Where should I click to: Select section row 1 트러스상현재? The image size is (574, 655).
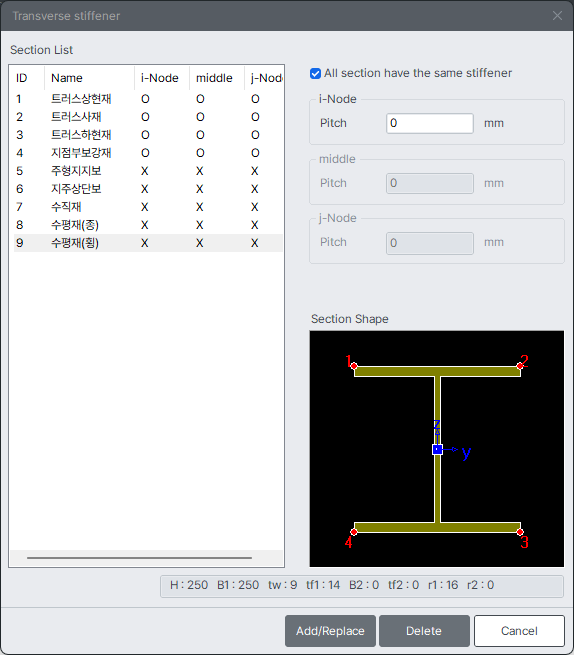point(148,99)
